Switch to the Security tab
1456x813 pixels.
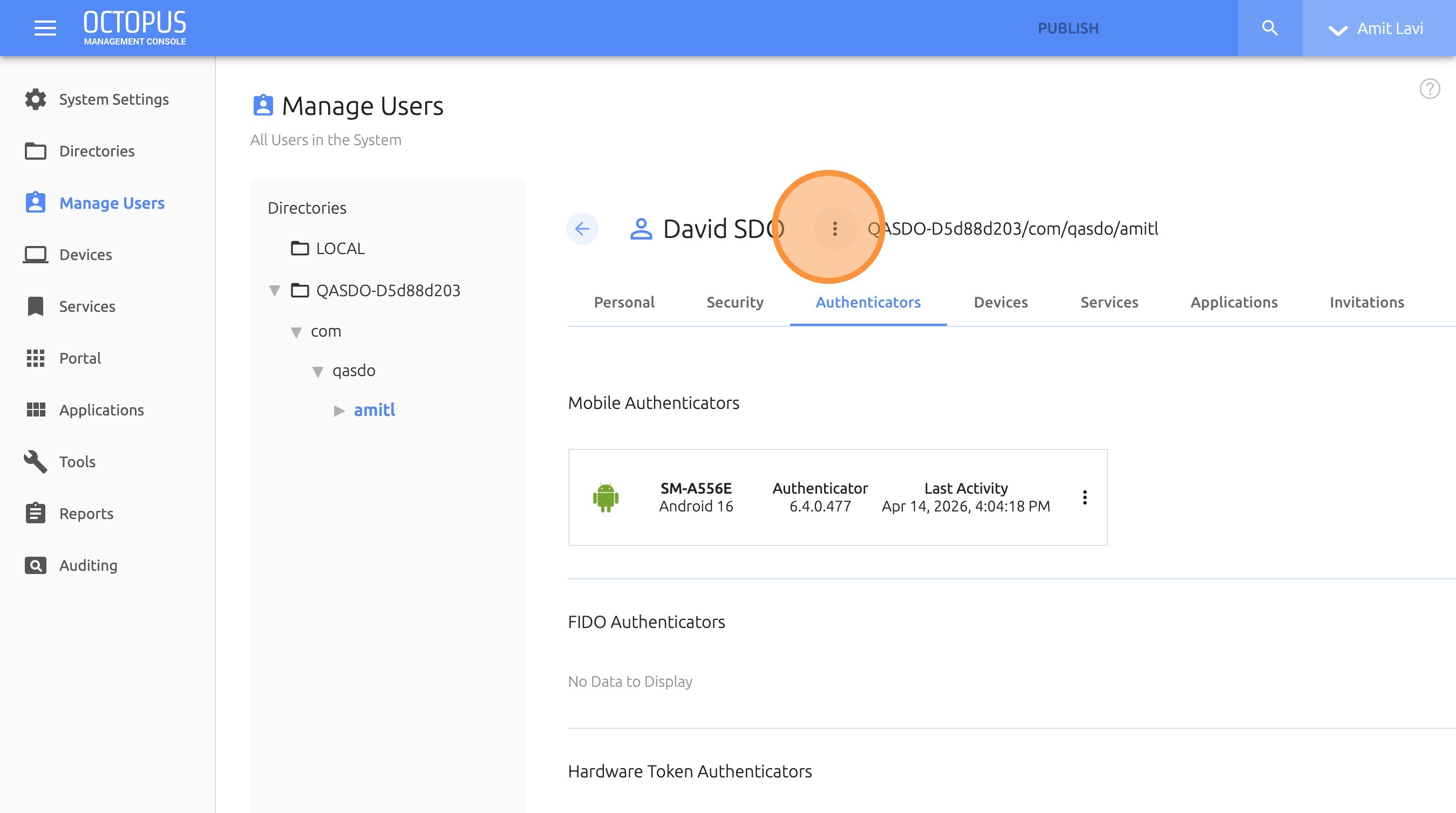click(x=735, y=302)
